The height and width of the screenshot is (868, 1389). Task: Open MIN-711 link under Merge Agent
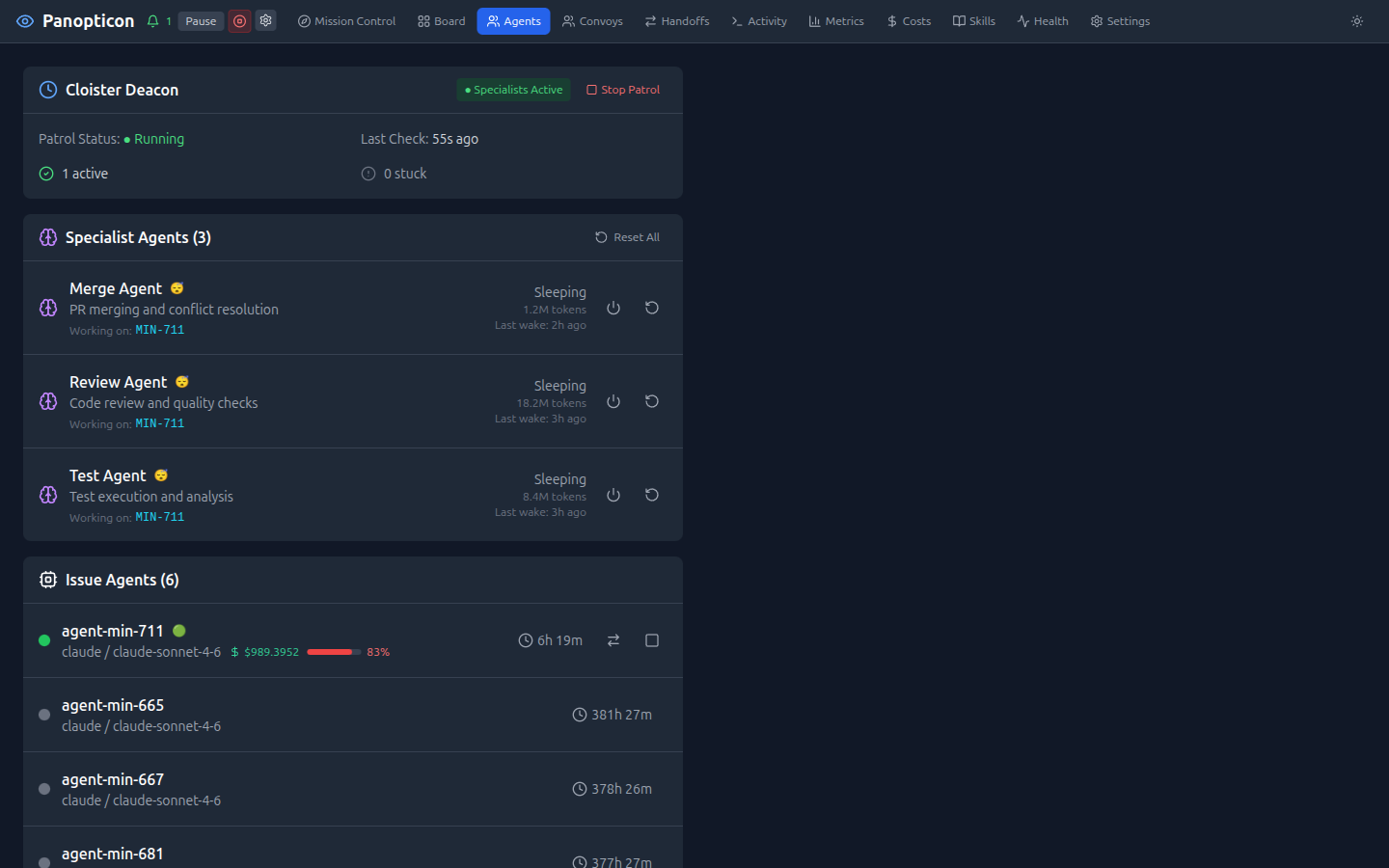pos(160,330)
